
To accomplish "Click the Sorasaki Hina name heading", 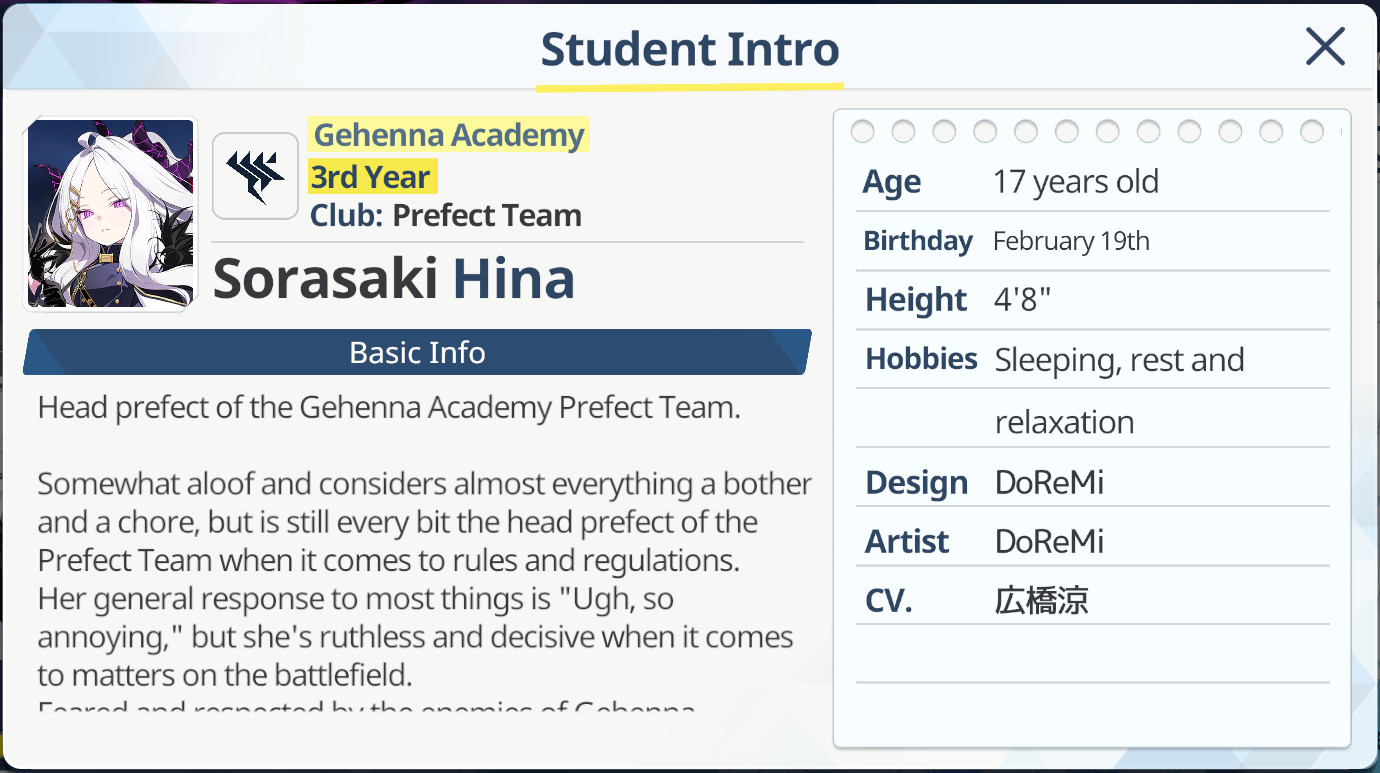I will (x=394, y=279).
